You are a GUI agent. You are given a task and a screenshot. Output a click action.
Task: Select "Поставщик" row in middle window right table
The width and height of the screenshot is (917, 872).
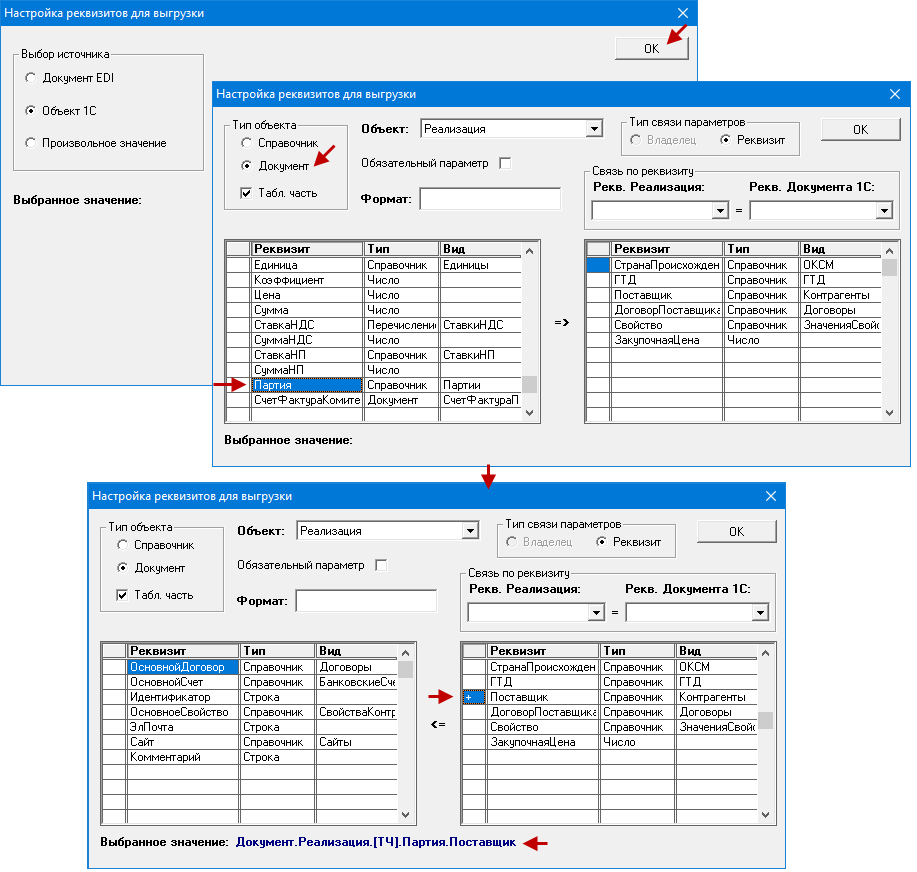(733, 295)
